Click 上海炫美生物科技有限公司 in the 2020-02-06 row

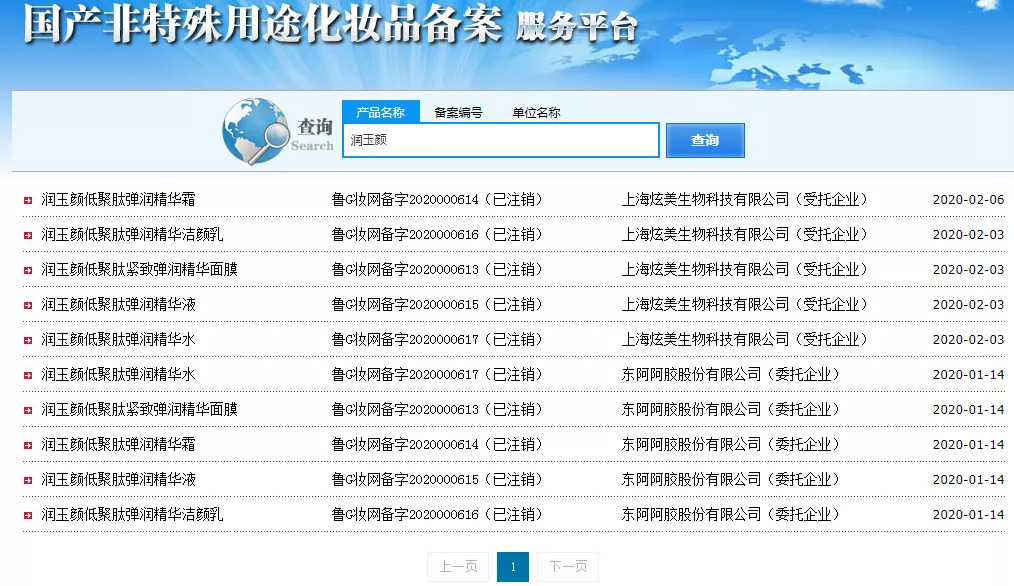tap(706, 199)
